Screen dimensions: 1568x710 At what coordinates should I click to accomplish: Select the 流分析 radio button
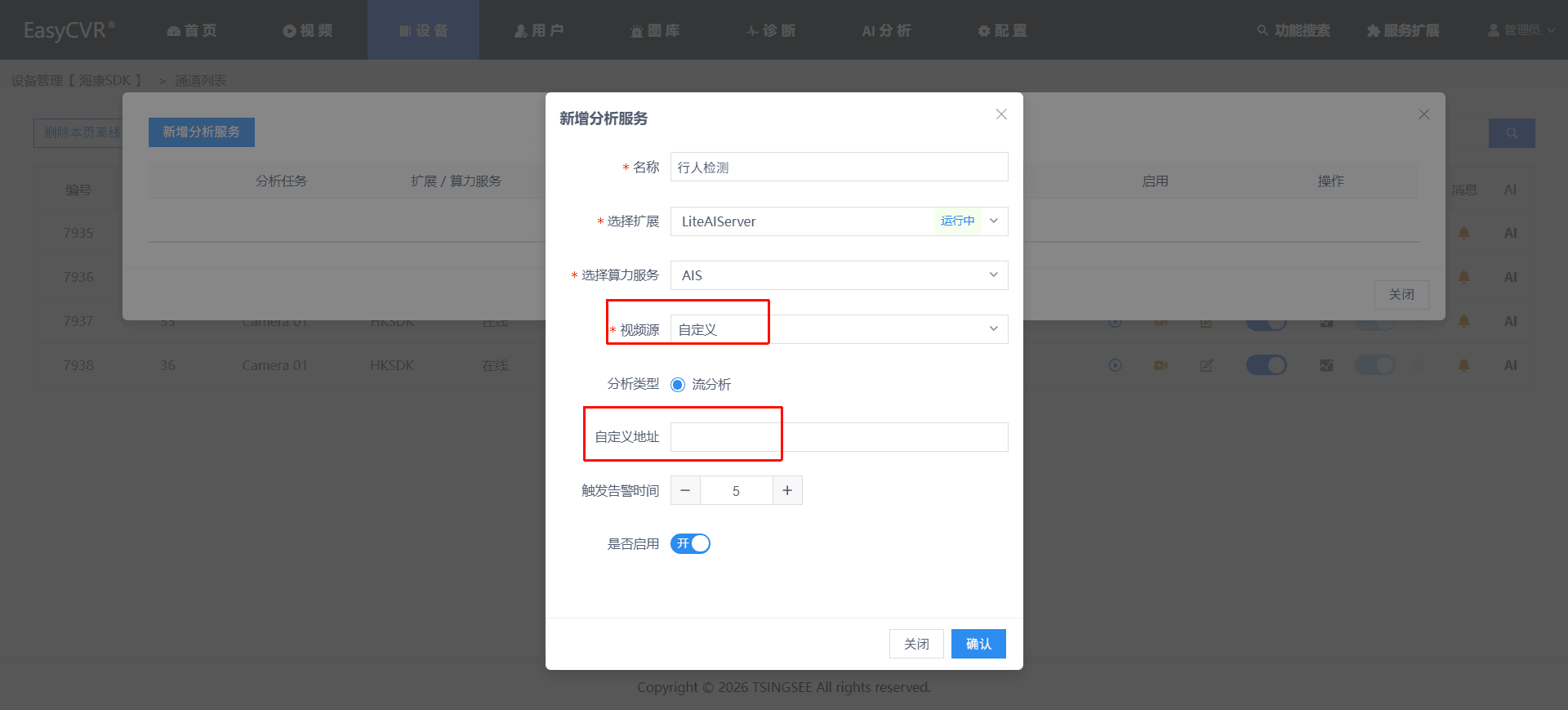[678, 384]
